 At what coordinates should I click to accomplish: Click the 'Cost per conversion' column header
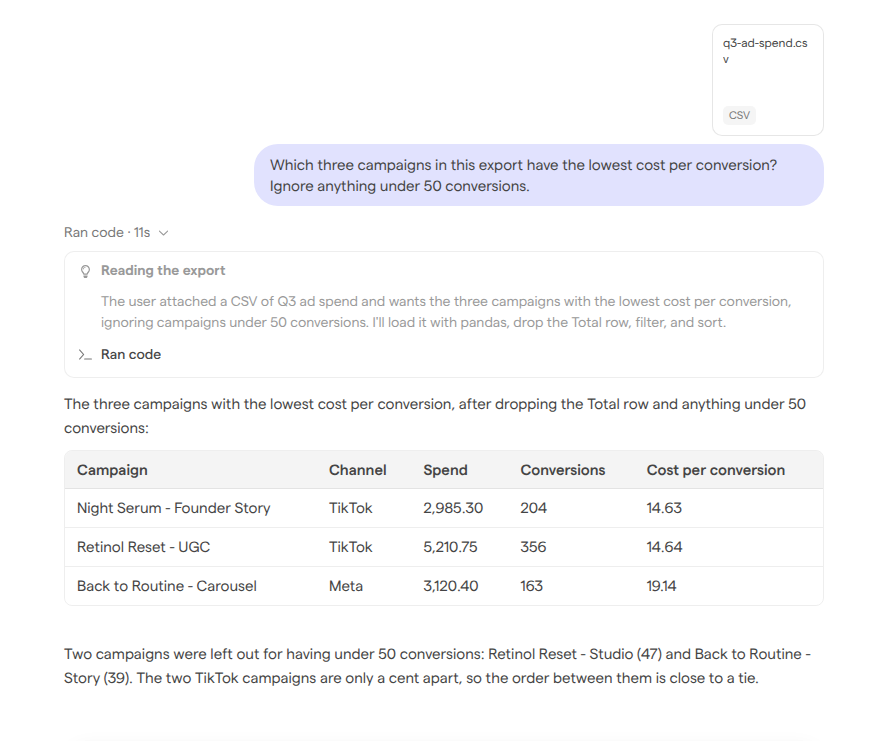point(716,470)
